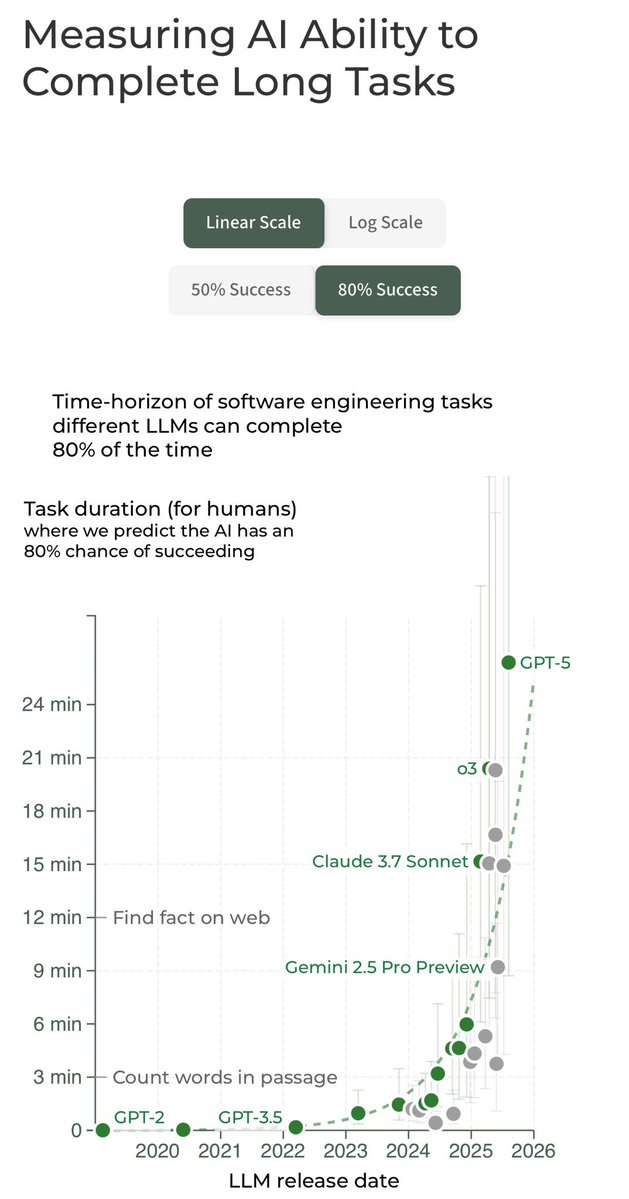This screenshot has height=1199, width=629.
Task: Click the Claude 3.7 Sonnet label
Action: [x=390, y=861]
